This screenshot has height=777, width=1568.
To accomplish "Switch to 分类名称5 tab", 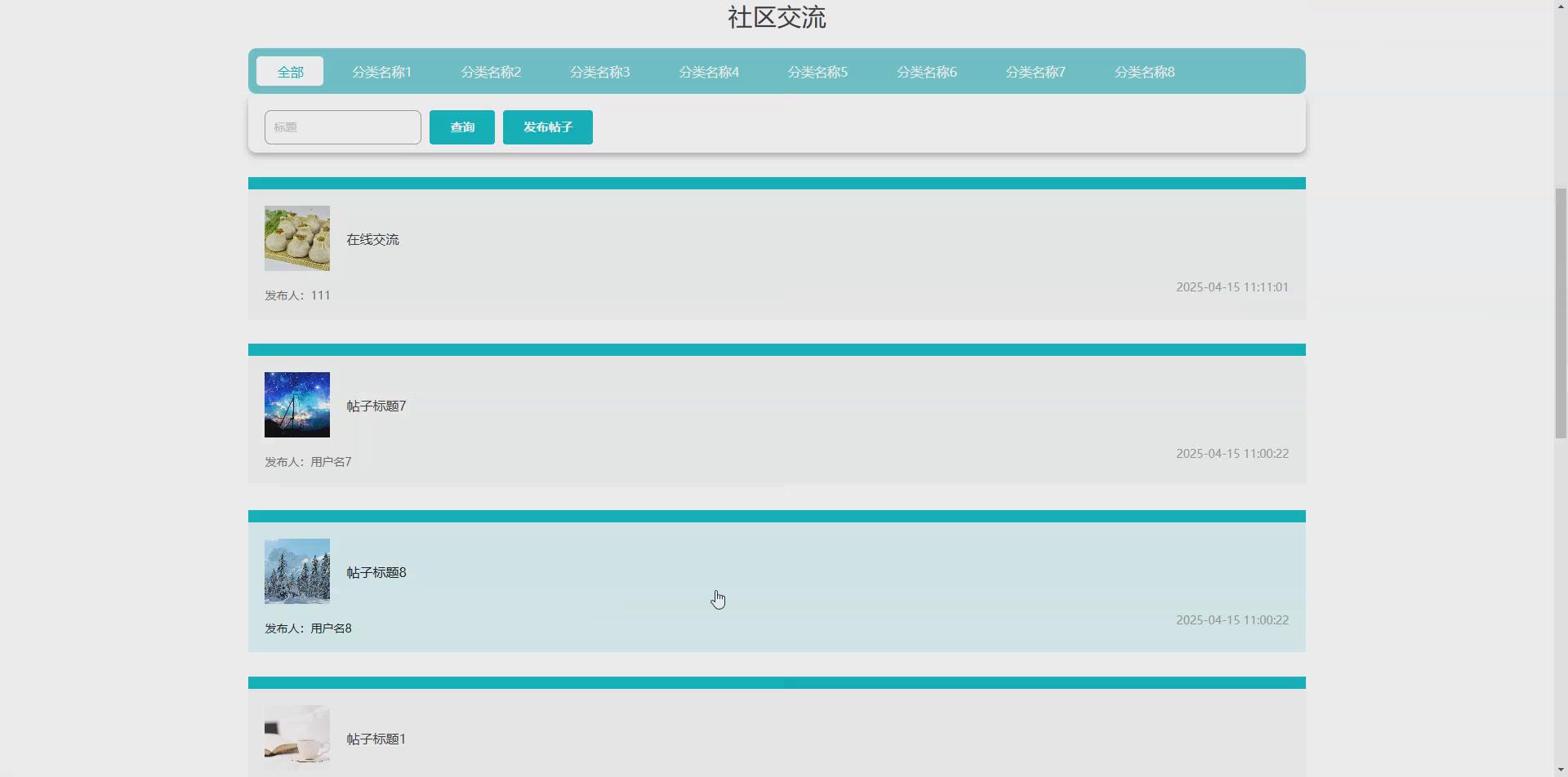I will (817, 72).
